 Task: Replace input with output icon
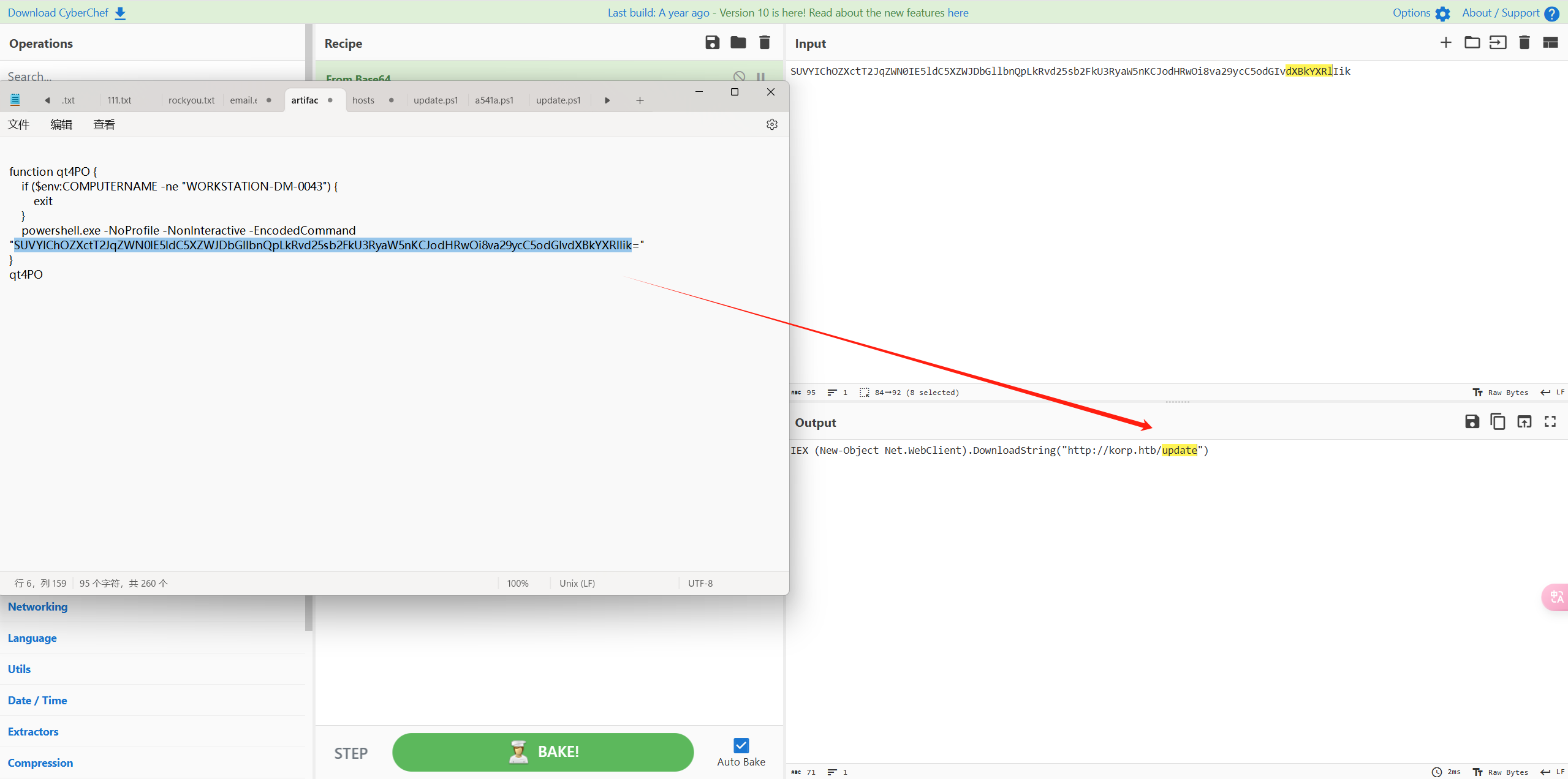click(x=1524, y=421)
